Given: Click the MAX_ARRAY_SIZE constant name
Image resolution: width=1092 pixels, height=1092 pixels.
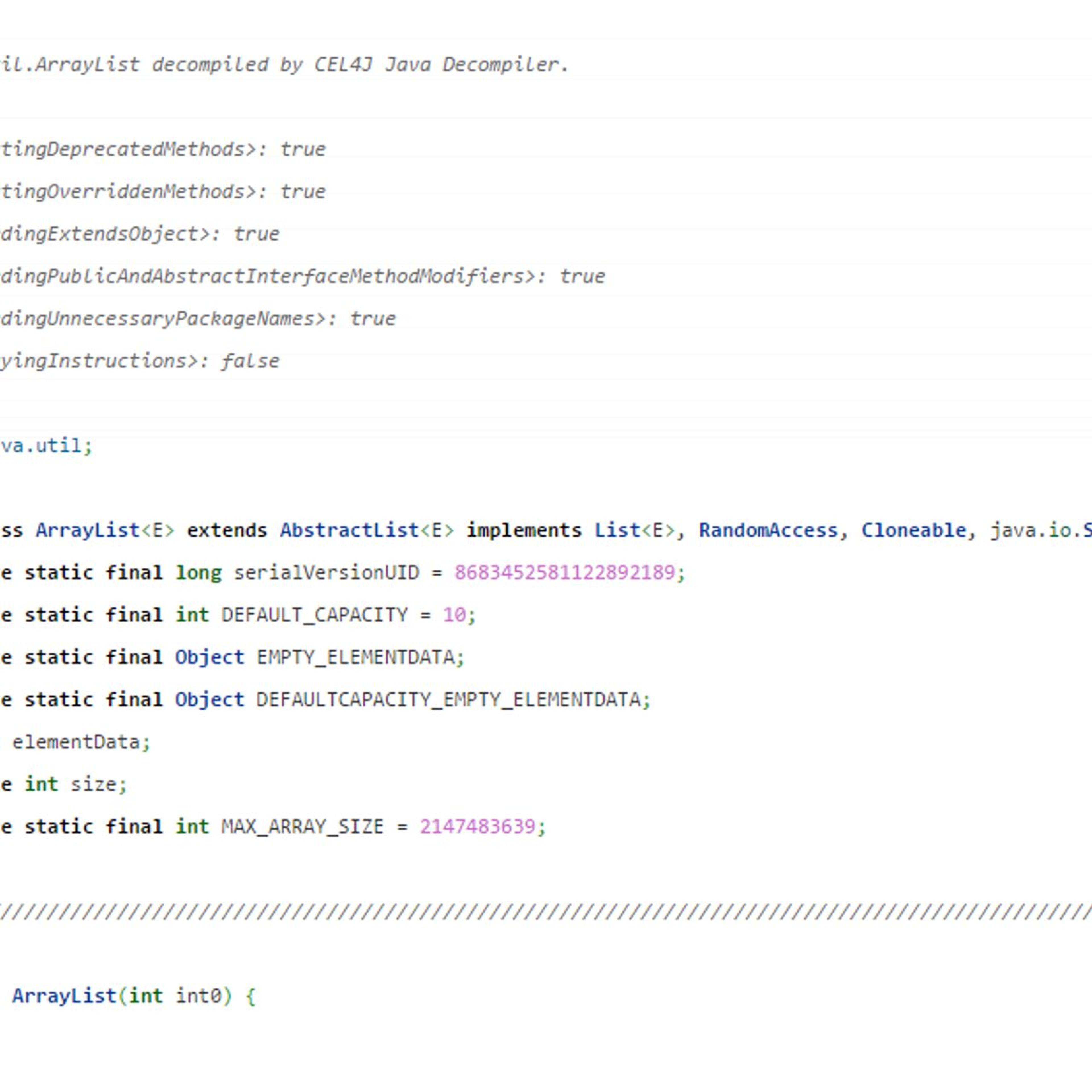Looking at the screenshot, I should click(x=302, y=827).
